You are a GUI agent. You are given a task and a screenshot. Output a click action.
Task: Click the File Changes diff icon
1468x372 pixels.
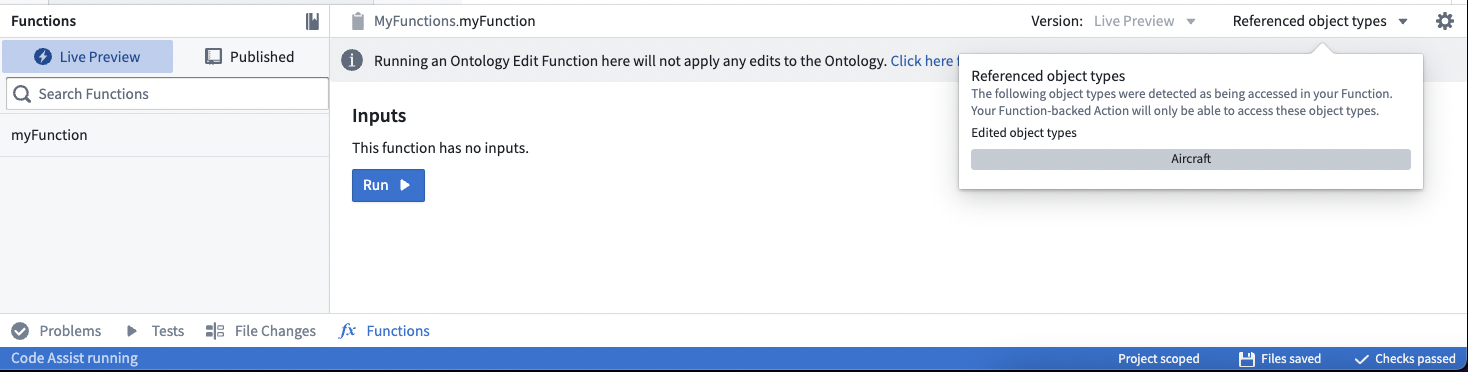click(x=215, y=331)
